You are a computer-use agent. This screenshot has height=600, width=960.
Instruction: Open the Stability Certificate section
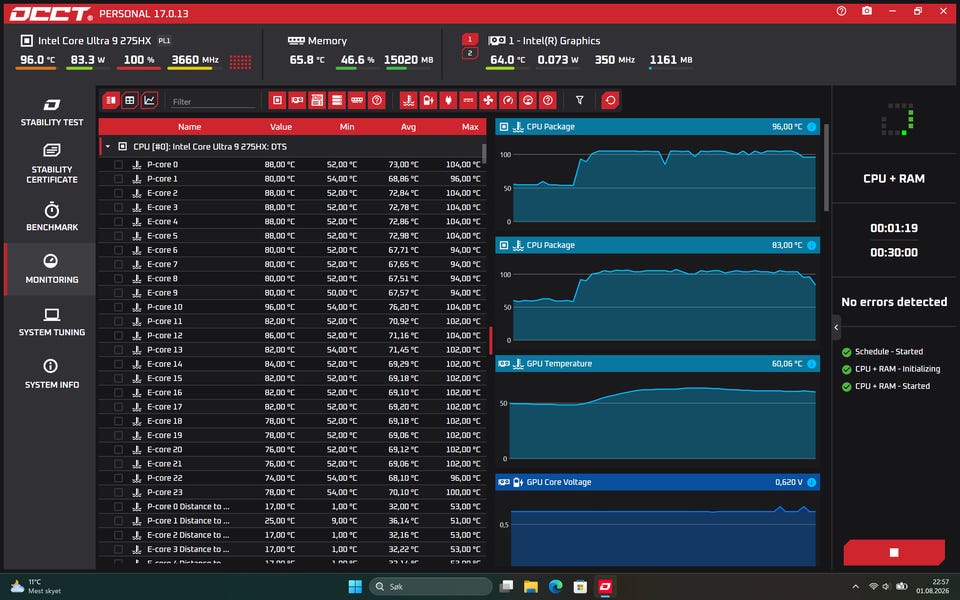[51, 164]
